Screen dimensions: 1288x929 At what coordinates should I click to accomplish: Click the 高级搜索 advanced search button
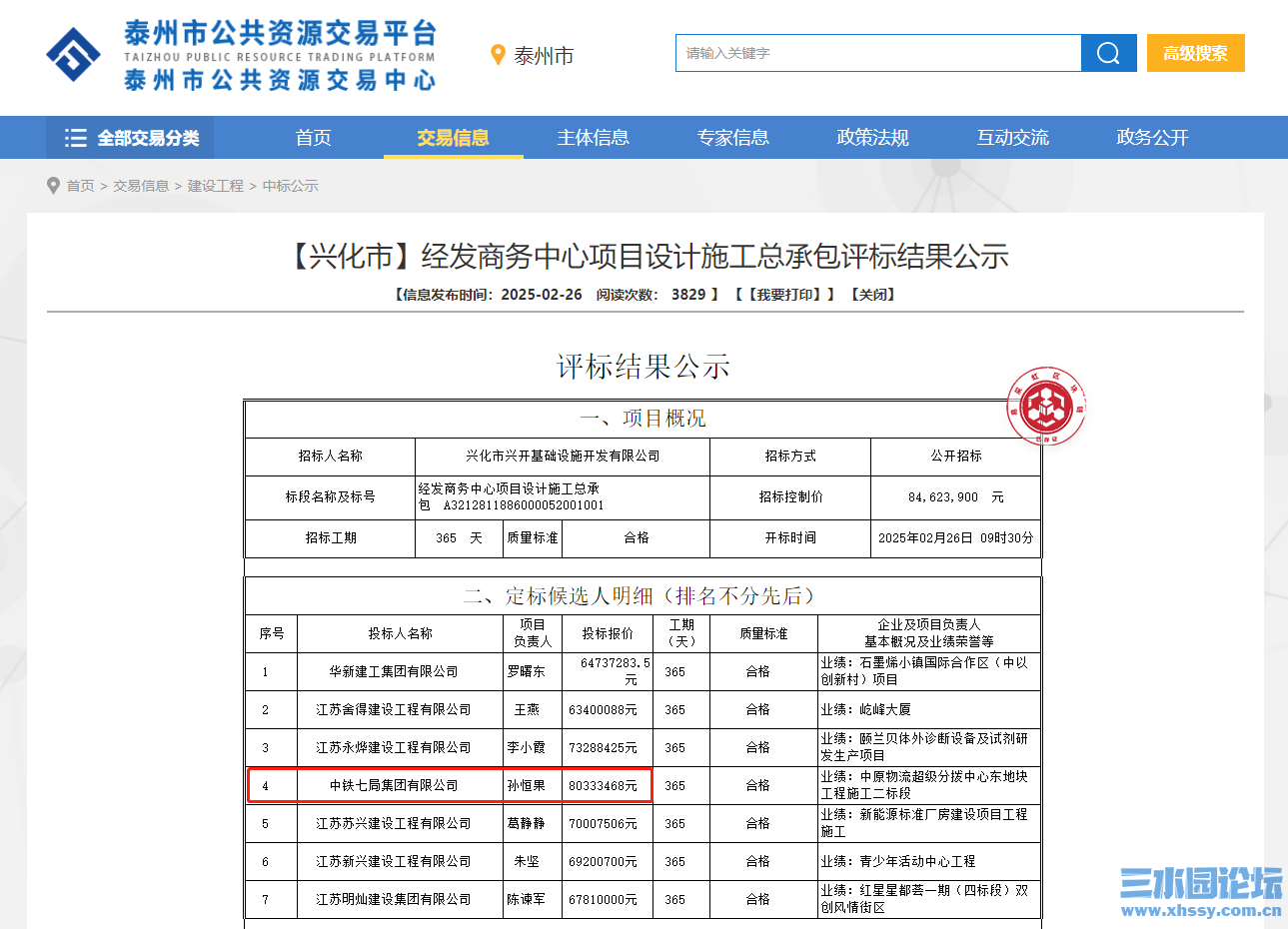[1195, 53]
